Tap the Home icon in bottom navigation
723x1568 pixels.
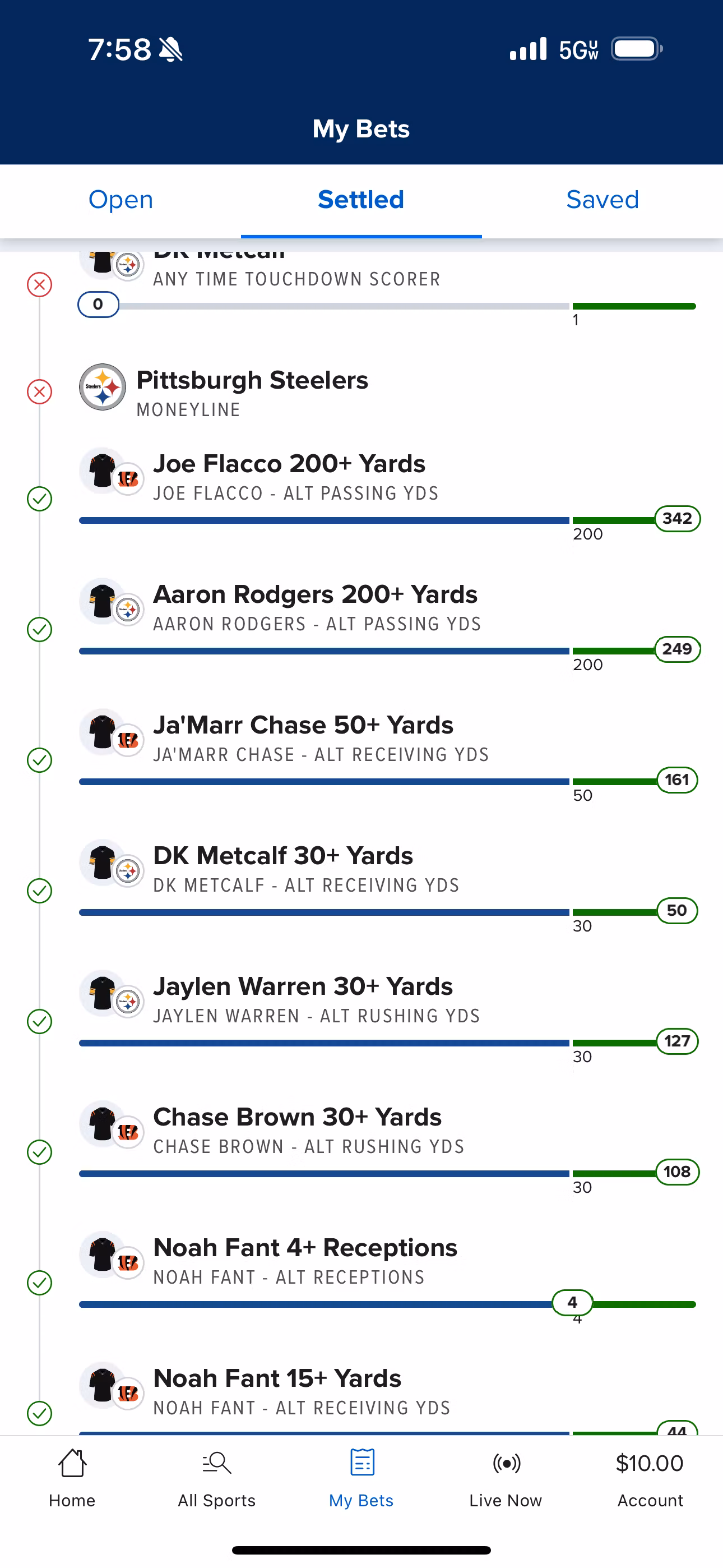pyautogui.click(x=72, y=1463)
